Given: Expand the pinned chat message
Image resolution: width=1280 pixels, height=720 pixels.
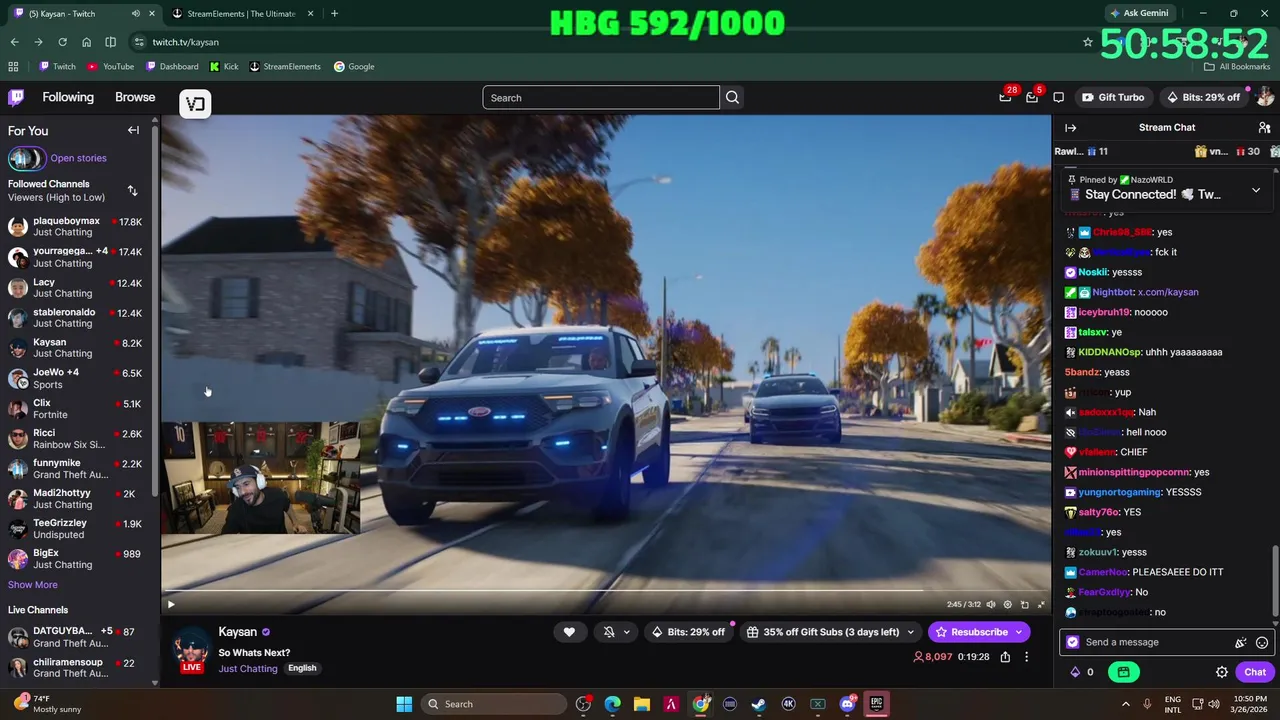Looking at the screenshot, I should point(1256,190).
